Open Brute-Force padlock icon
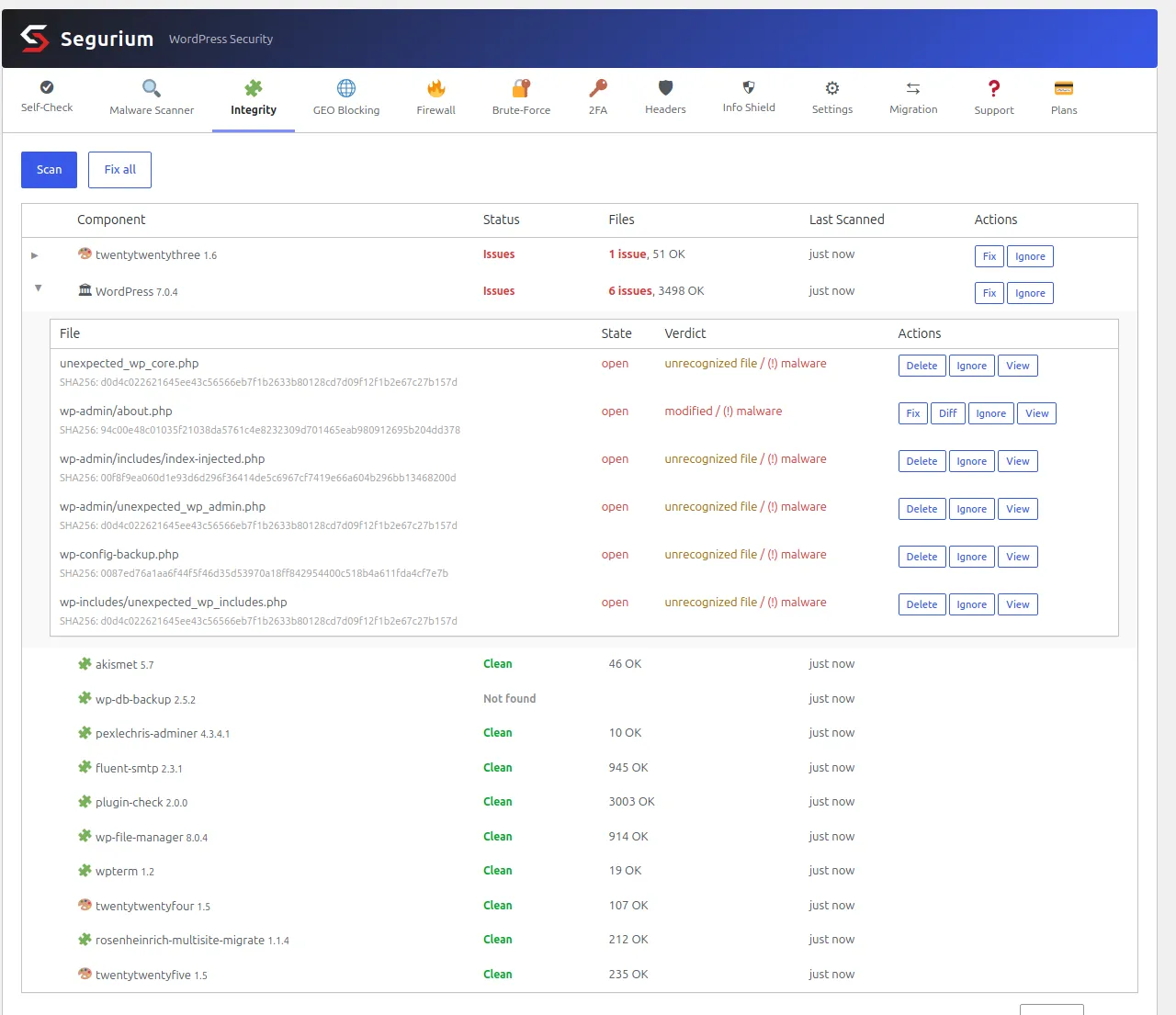The image size is (1176, 1015). (x=521, y=88)
